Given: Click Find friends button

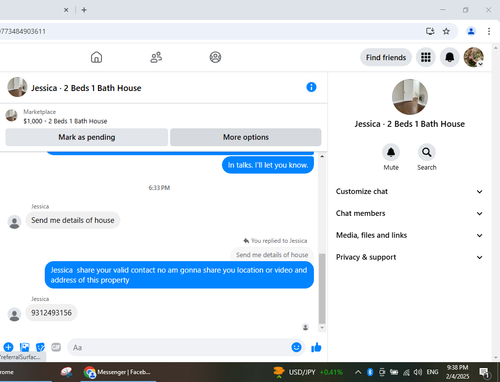Looking at the screenshot, I should (386, 57).
